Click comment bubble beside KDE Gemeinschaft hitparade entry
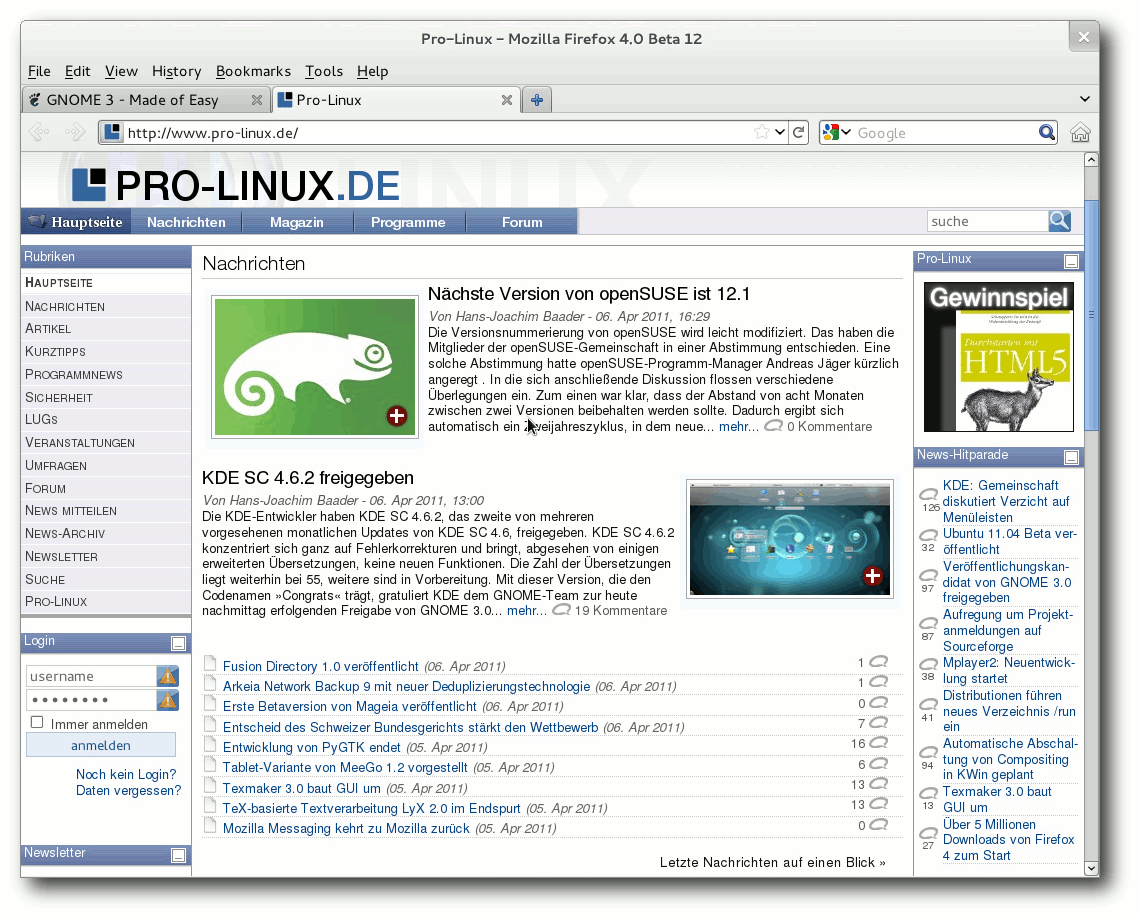This screenshot has height=918, width=1140. (928, 495)
